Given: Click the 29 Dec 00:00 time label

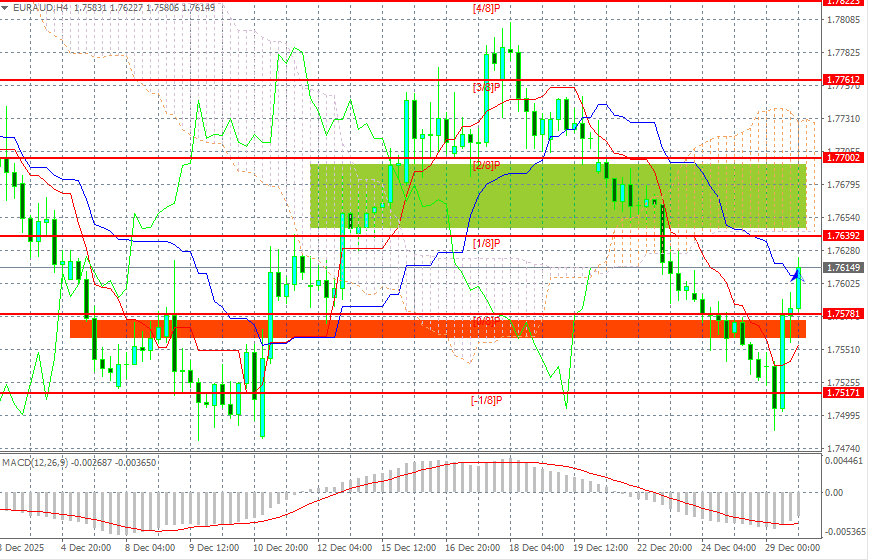Looking at the screenshot, I should tap(793, 548).
